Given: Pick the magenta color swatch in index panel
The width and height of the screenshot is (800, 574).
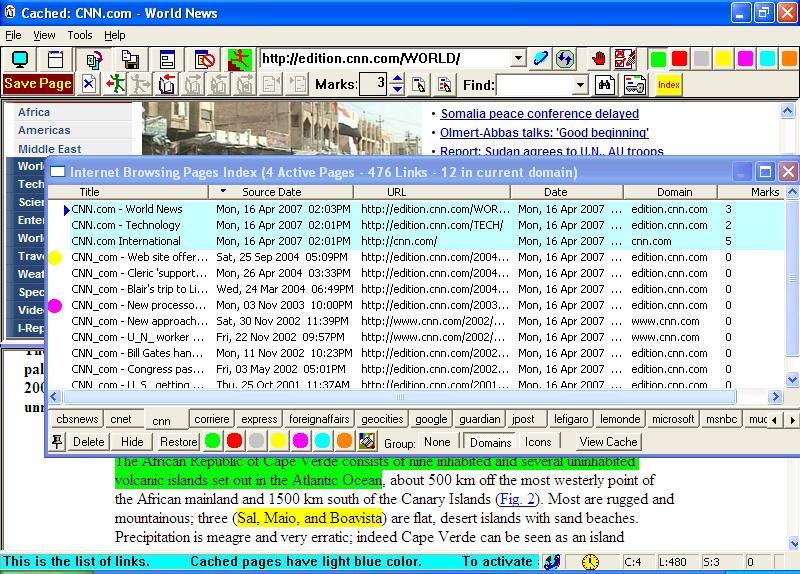Looking at the screenshot, I should 300,441.
